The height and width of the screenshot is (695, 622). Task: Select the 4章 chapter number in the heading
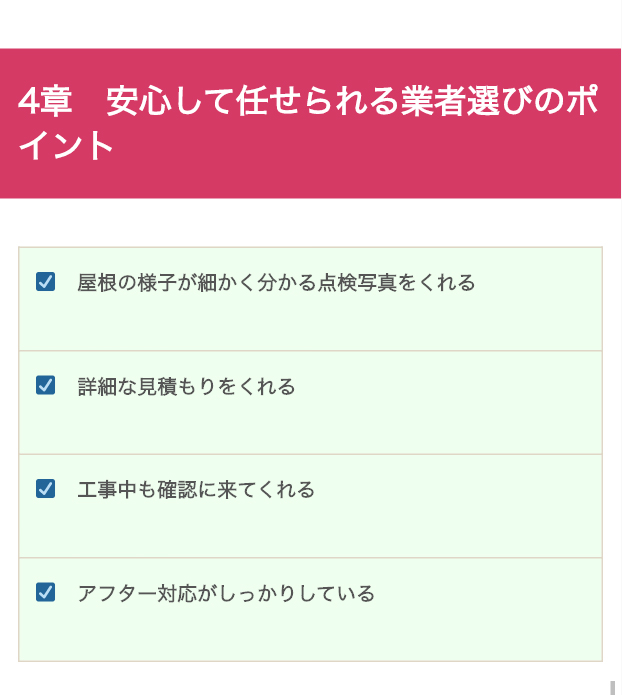pos(45,101)
